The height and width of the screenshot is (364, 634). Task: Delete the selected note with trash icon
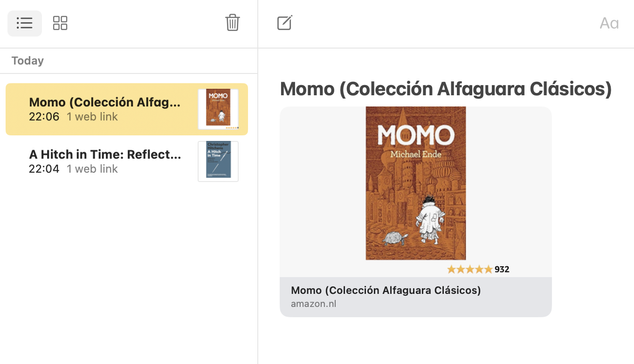point(232,23)
